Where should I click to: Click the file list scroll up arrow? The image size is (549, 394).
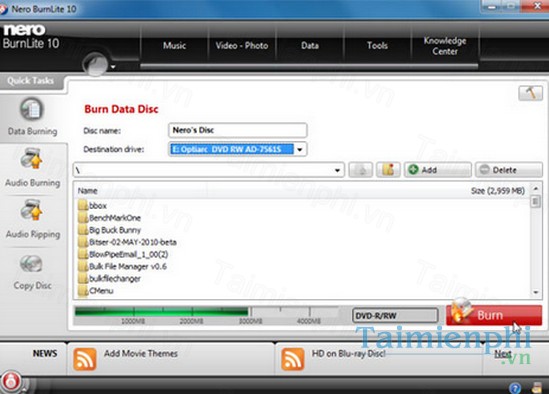535,188
